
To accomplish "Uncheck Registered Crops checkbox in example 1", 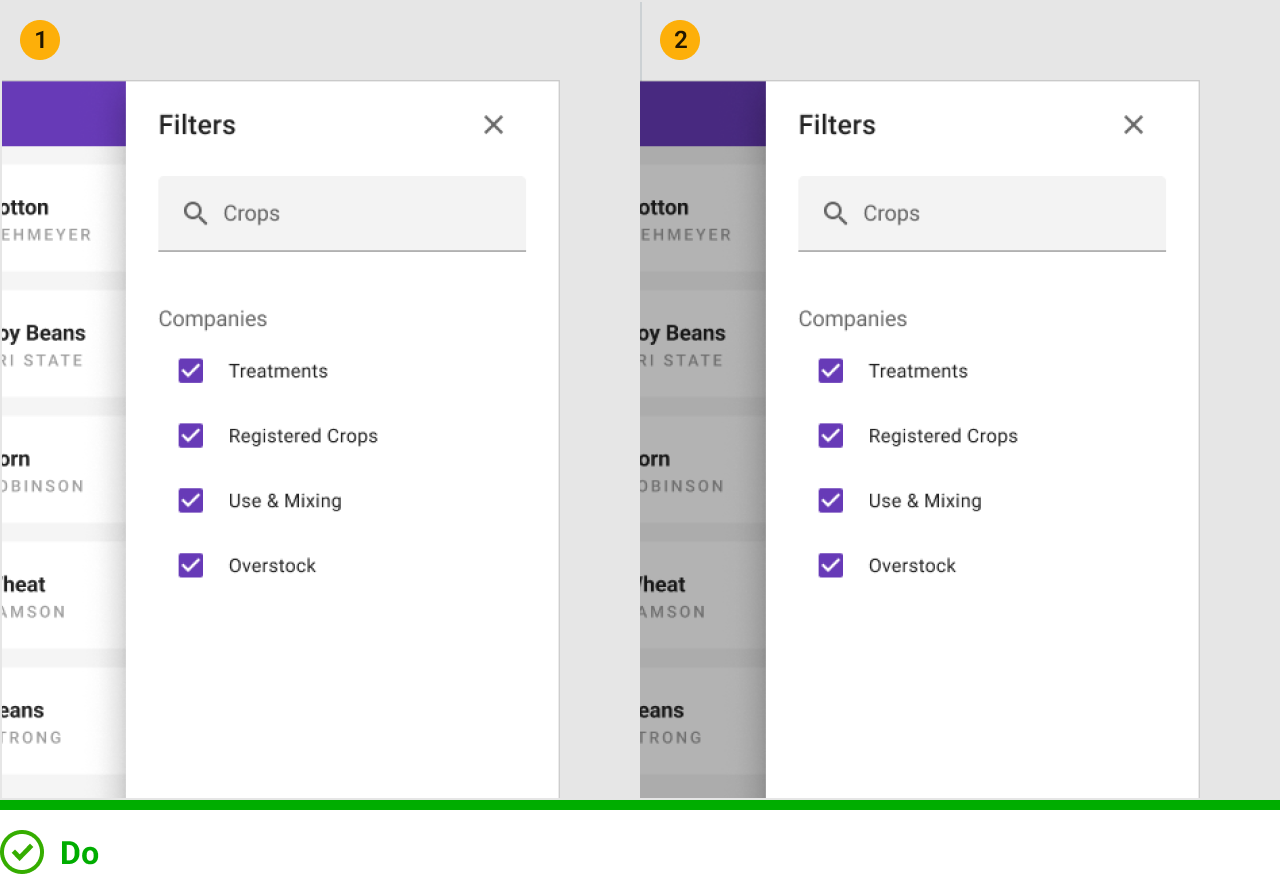I will (x=191, y=436).
